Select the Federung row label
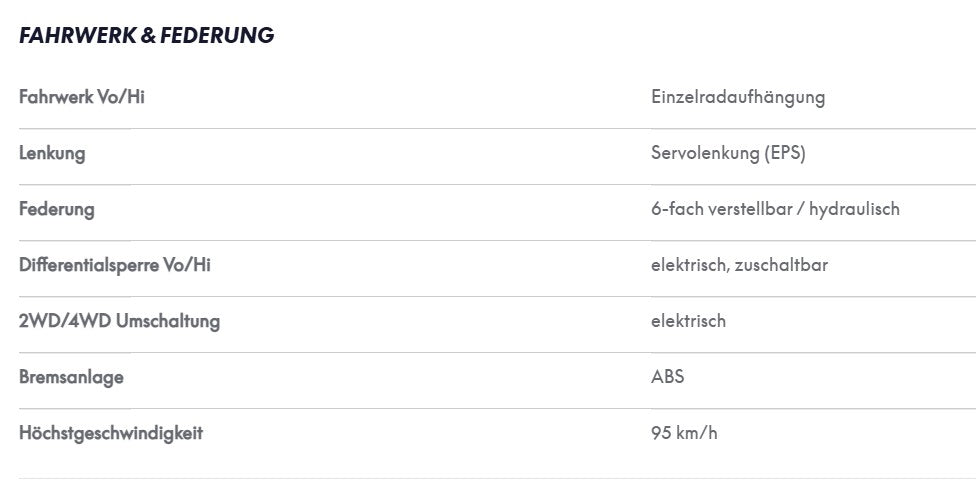The height and width of the screenshot is (498, 976). tap(57, 210)
